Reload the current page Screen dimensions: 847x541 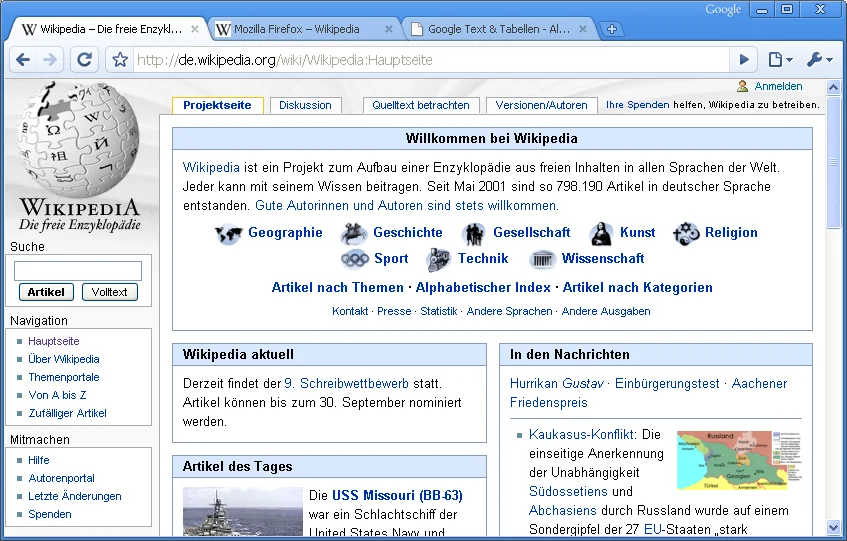coord(84,59)
